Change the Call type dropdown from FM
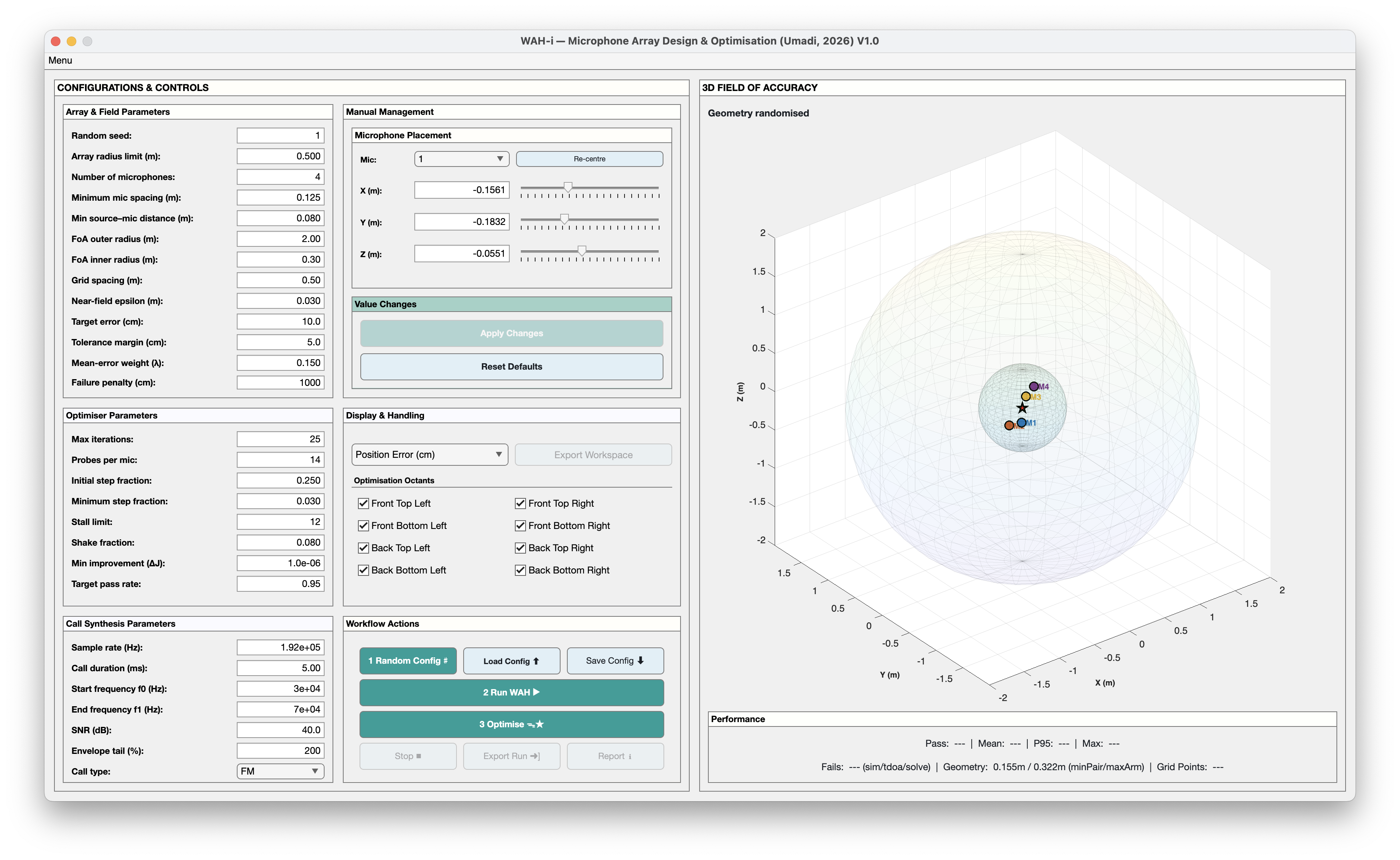 (x=280, y=771)
